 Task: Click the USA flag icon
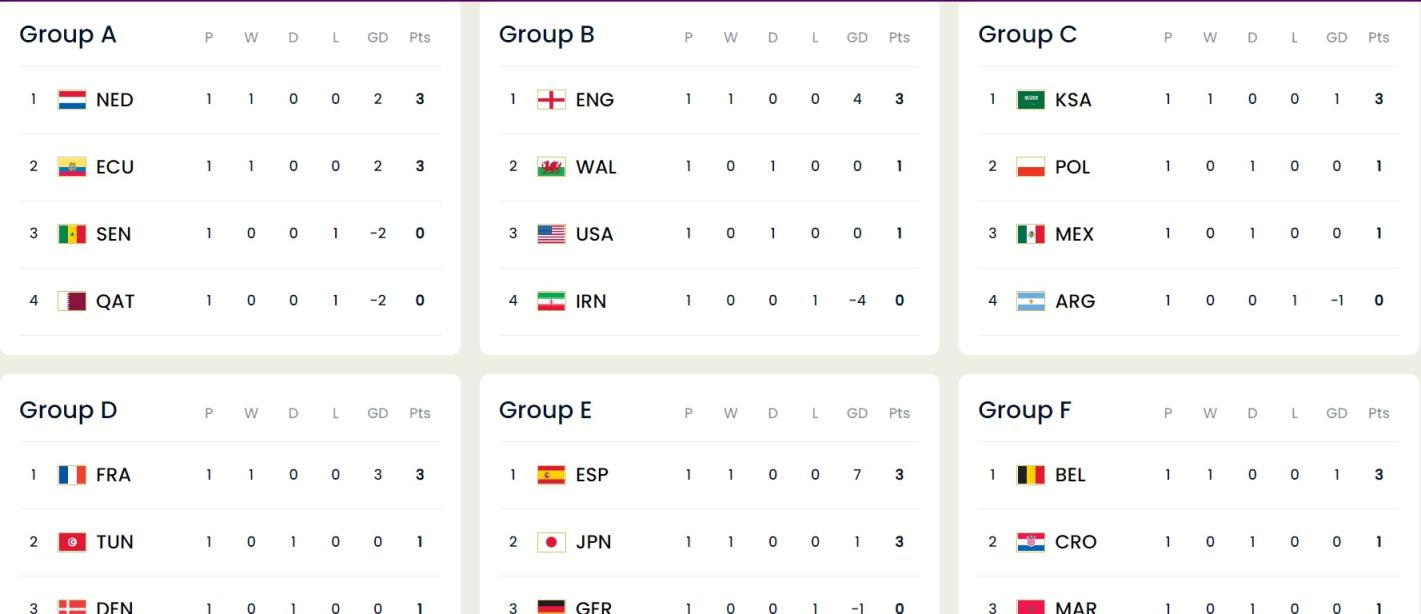click(551, 233)
